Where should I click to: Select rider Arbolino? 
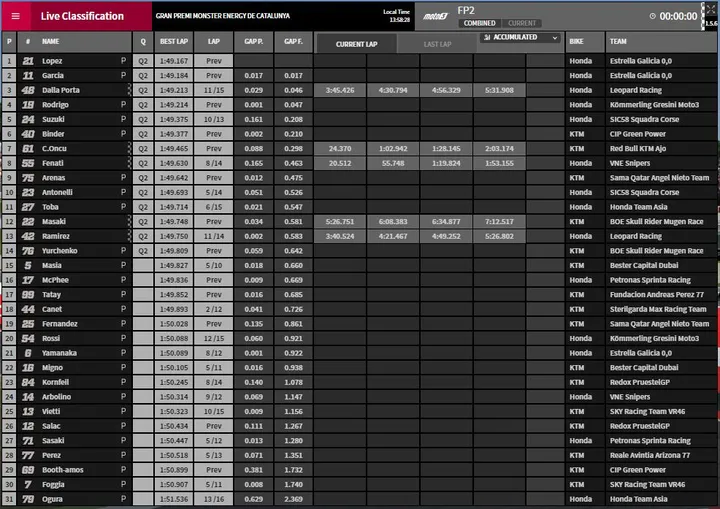pos(56,397)
